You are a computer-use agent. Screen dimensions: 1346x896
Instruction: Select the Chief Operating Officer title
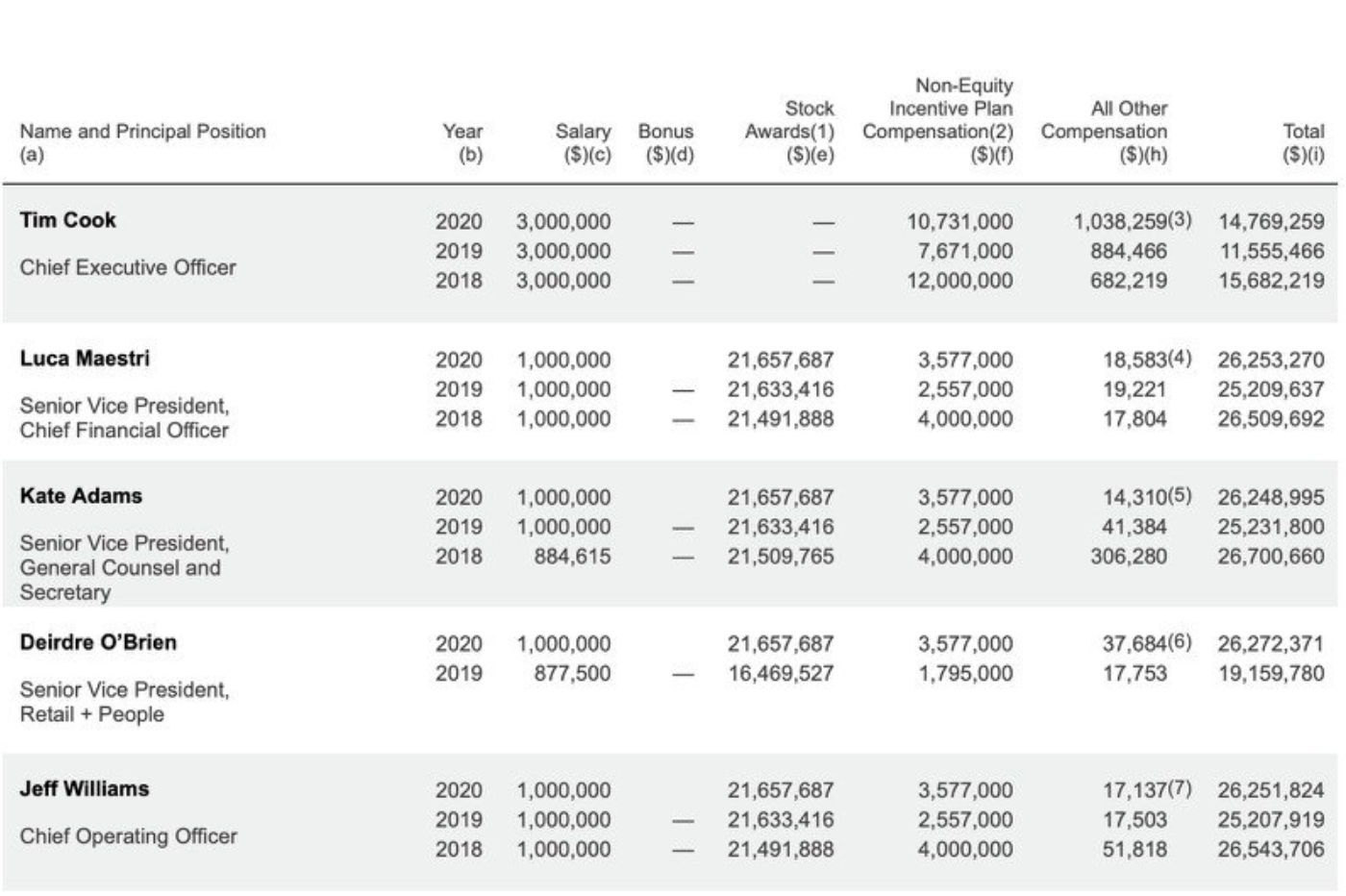click(128, 836)
